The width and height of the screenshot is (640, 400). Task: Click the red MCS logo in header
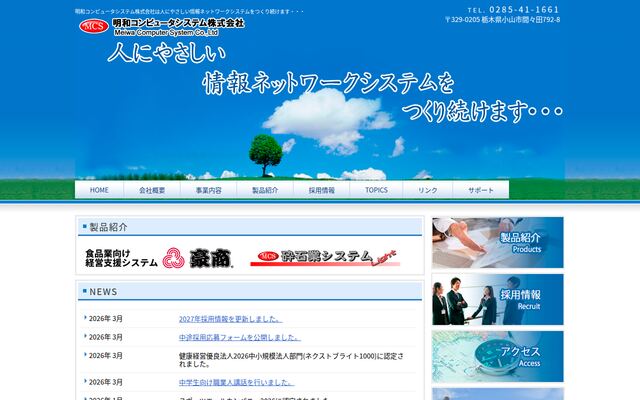point(94,26)
